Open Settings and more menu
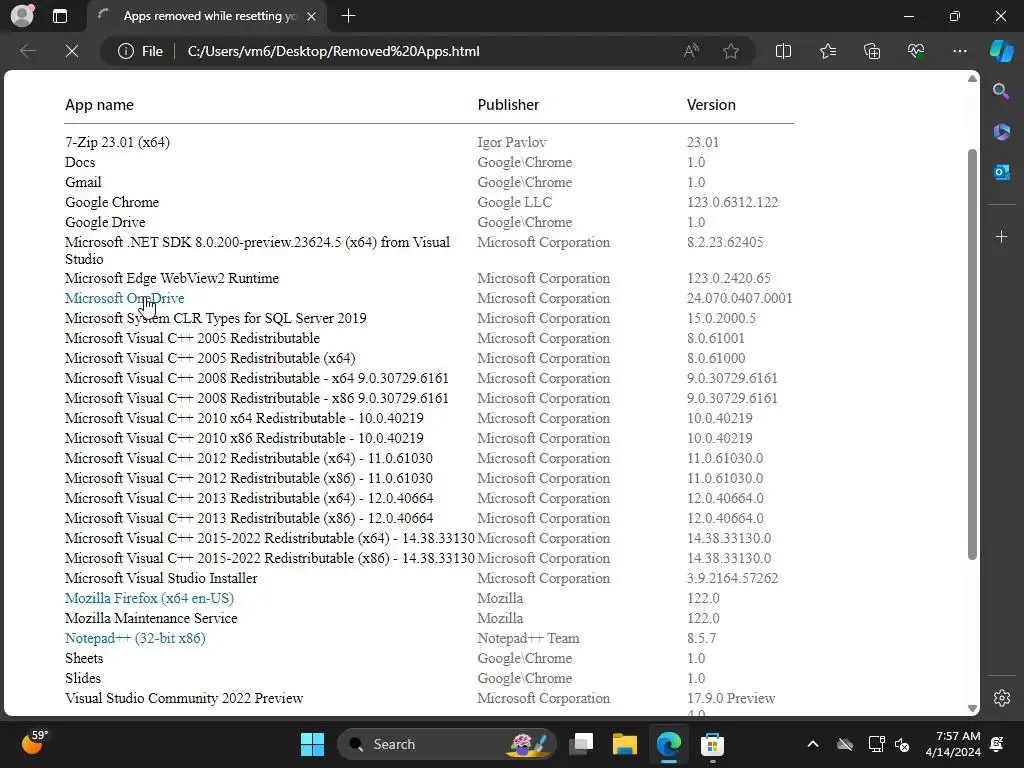The width and height of the screenshot is (1024, 768). point(959,51)
